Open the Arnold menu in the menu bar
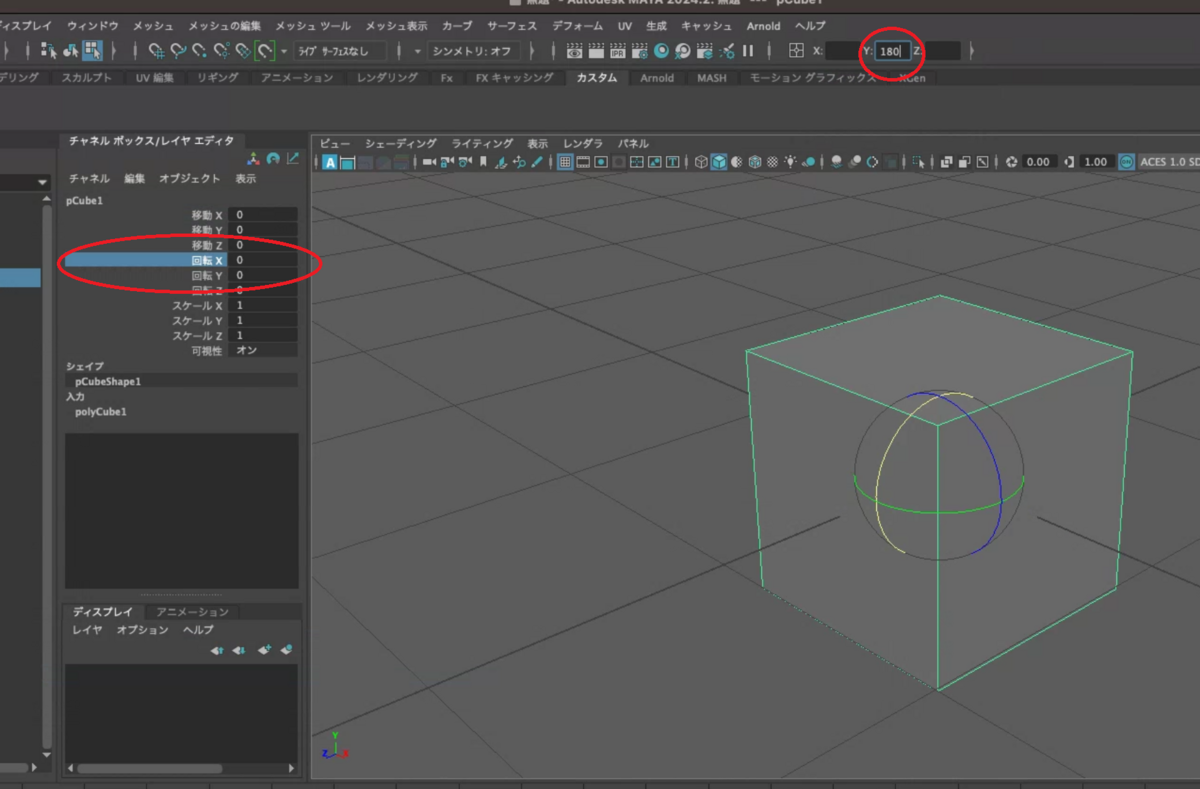This screenshot has width=1200, height=789. pos(764,26)
